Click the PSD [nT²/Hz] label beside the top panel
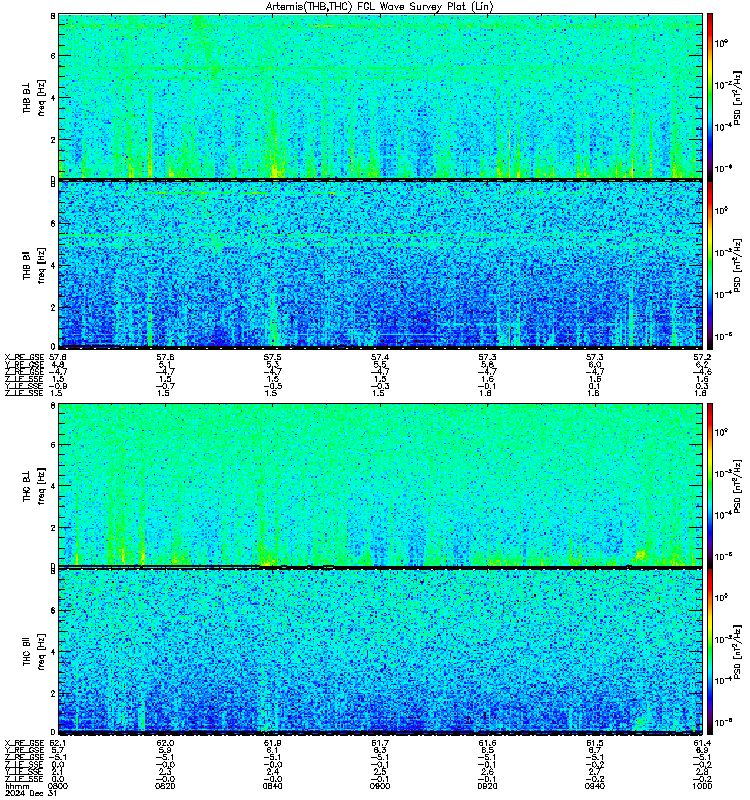The width and height of the screenshot is (750, 800). pos(737,98)
